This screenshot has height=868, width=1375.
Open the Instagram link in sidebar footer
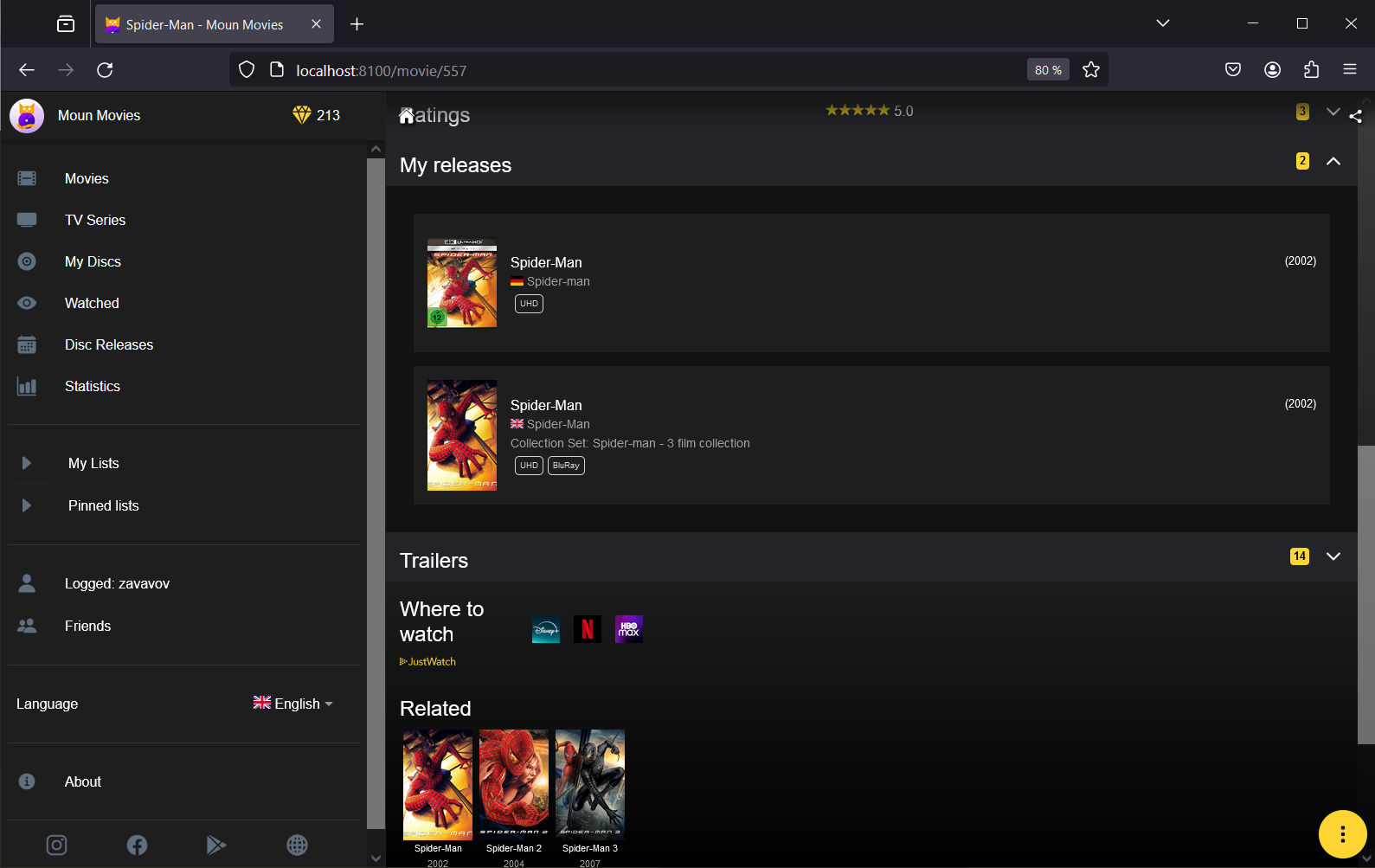point(56,845)
